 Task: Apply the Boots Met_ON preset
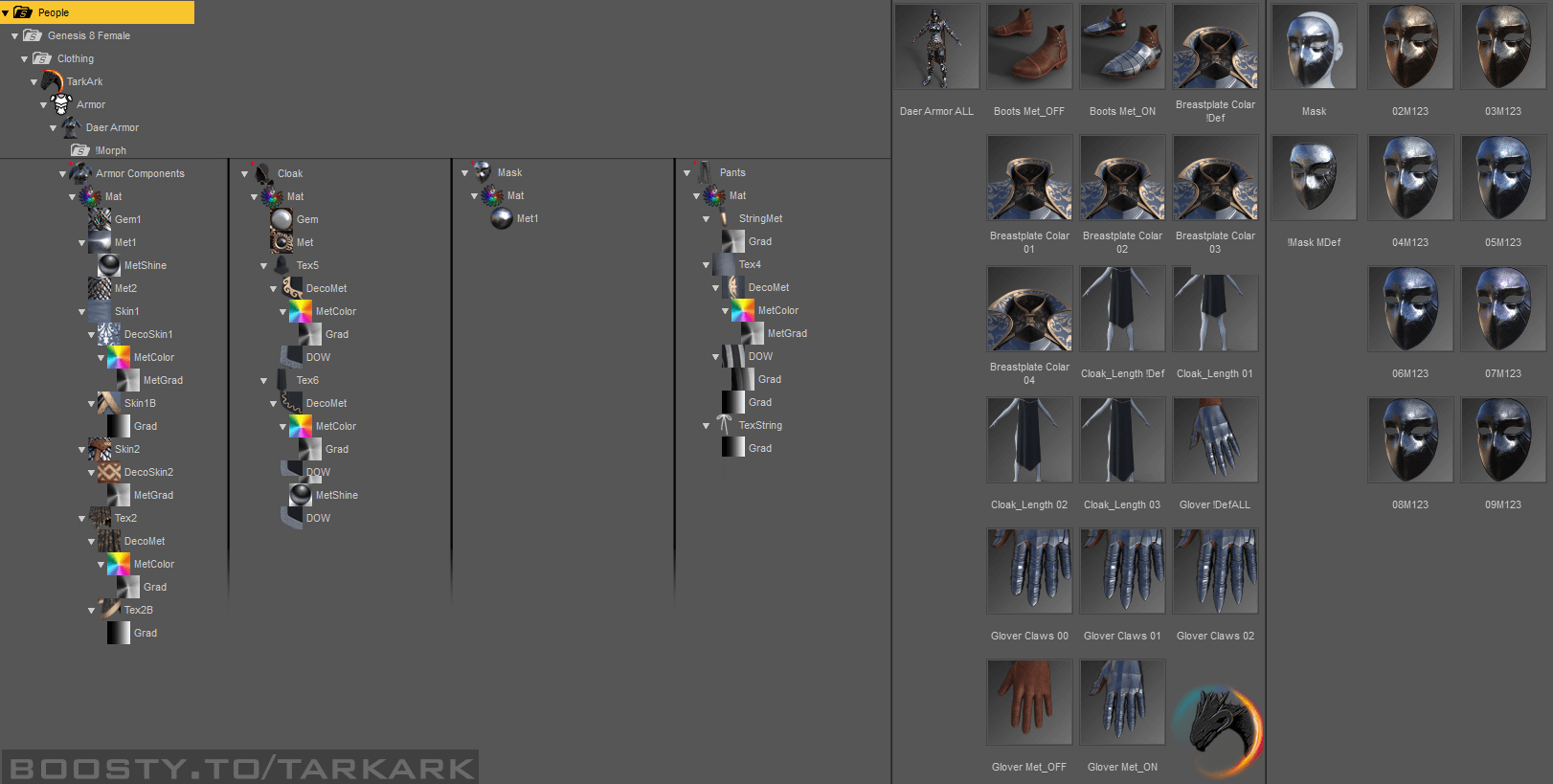point(1122,47)
